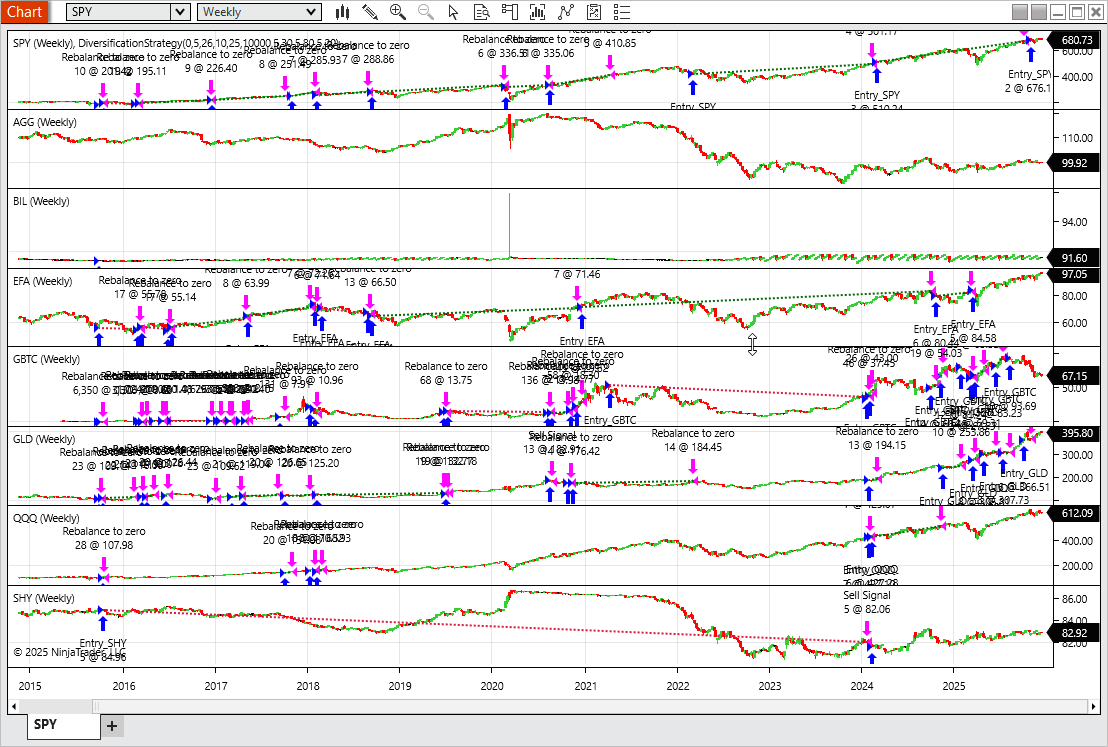Choose the cursor pointer tool
The image size is (1108, 747).
[x=453, y=12]
